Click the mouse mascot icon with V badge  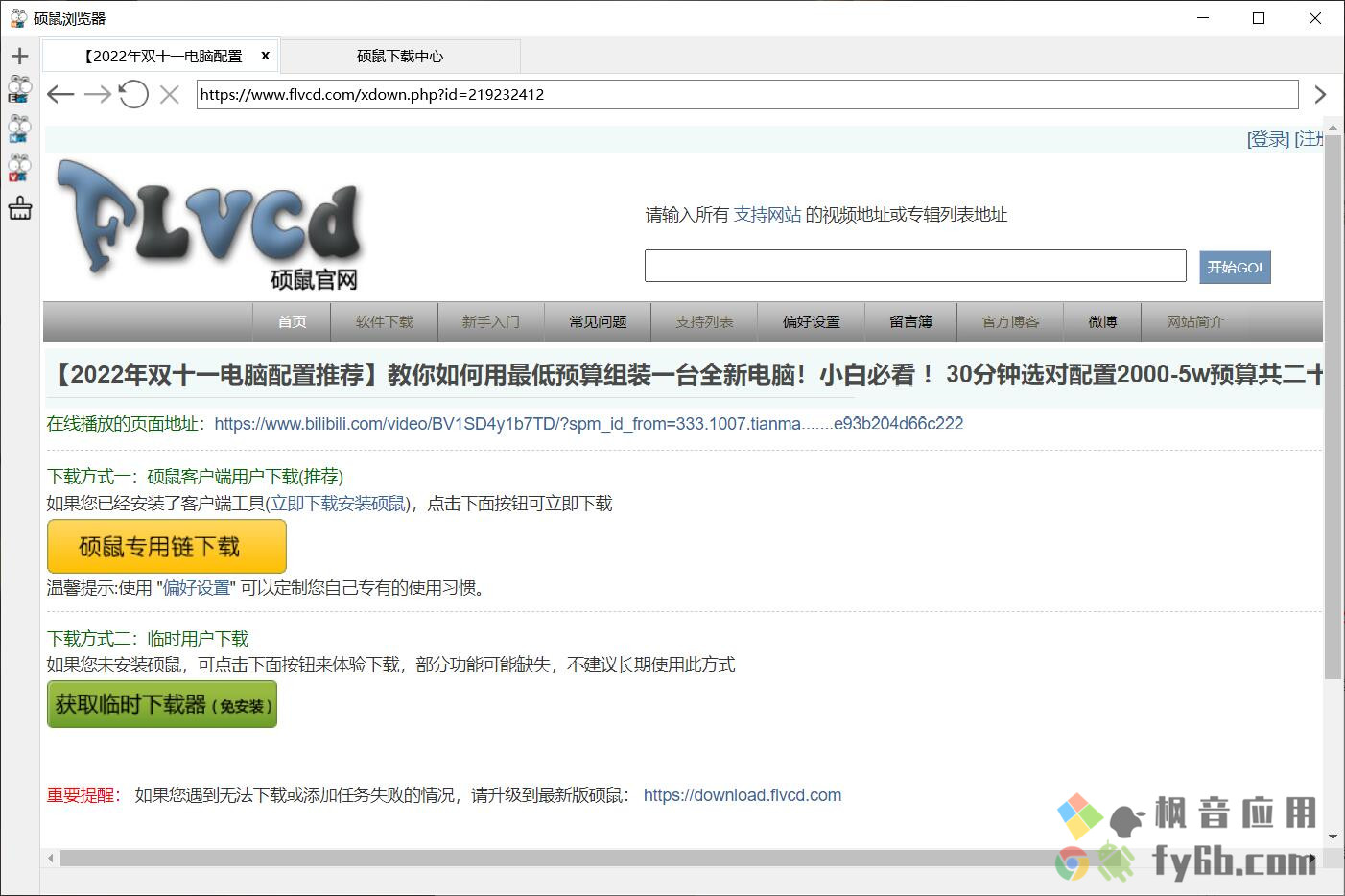[x=19, y=169]
